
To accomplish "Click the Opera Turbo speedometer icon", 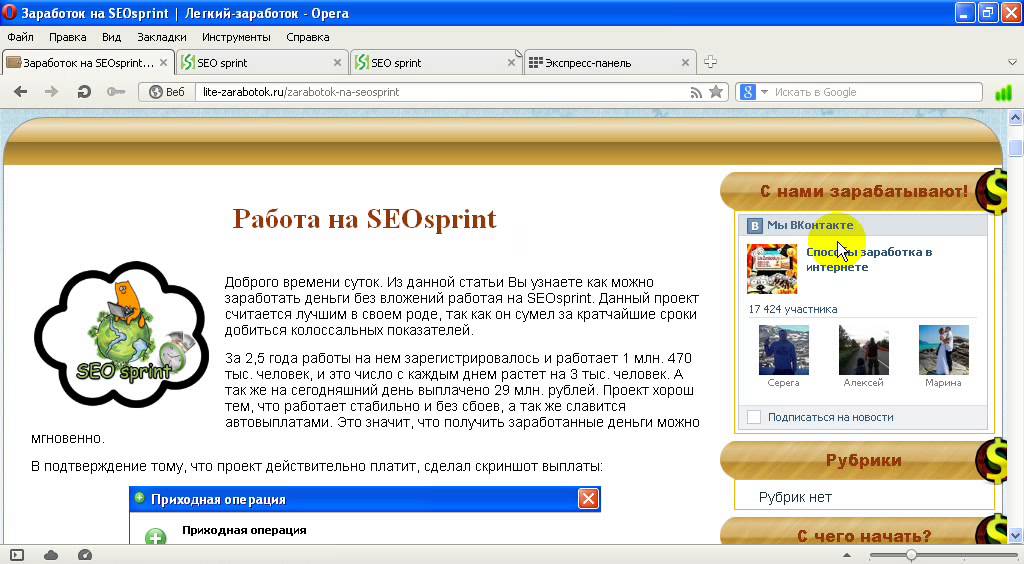I will point(85,556).
